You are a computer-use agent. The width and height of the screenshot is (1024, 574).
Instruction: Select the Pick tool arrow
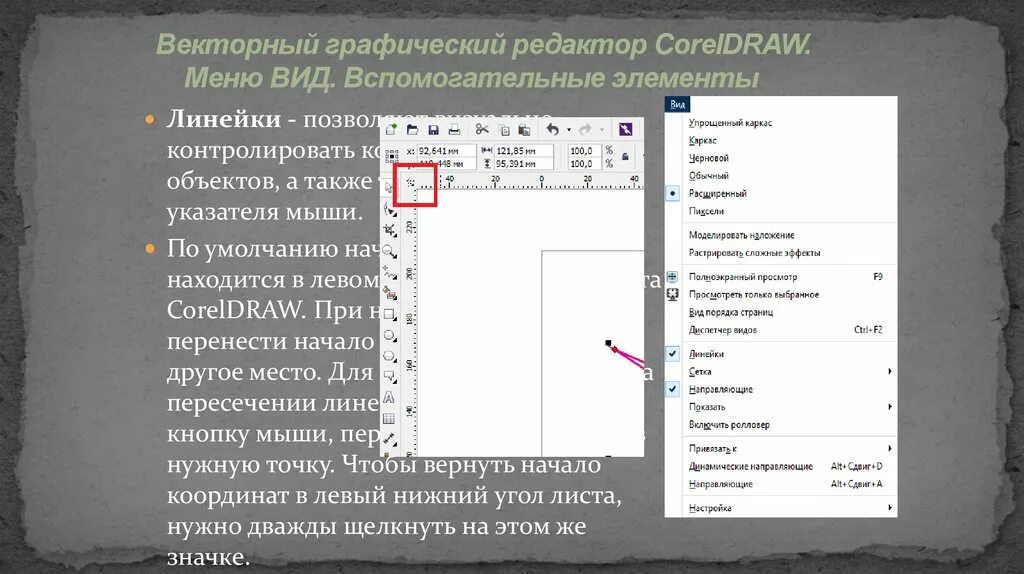click(389, 188)
